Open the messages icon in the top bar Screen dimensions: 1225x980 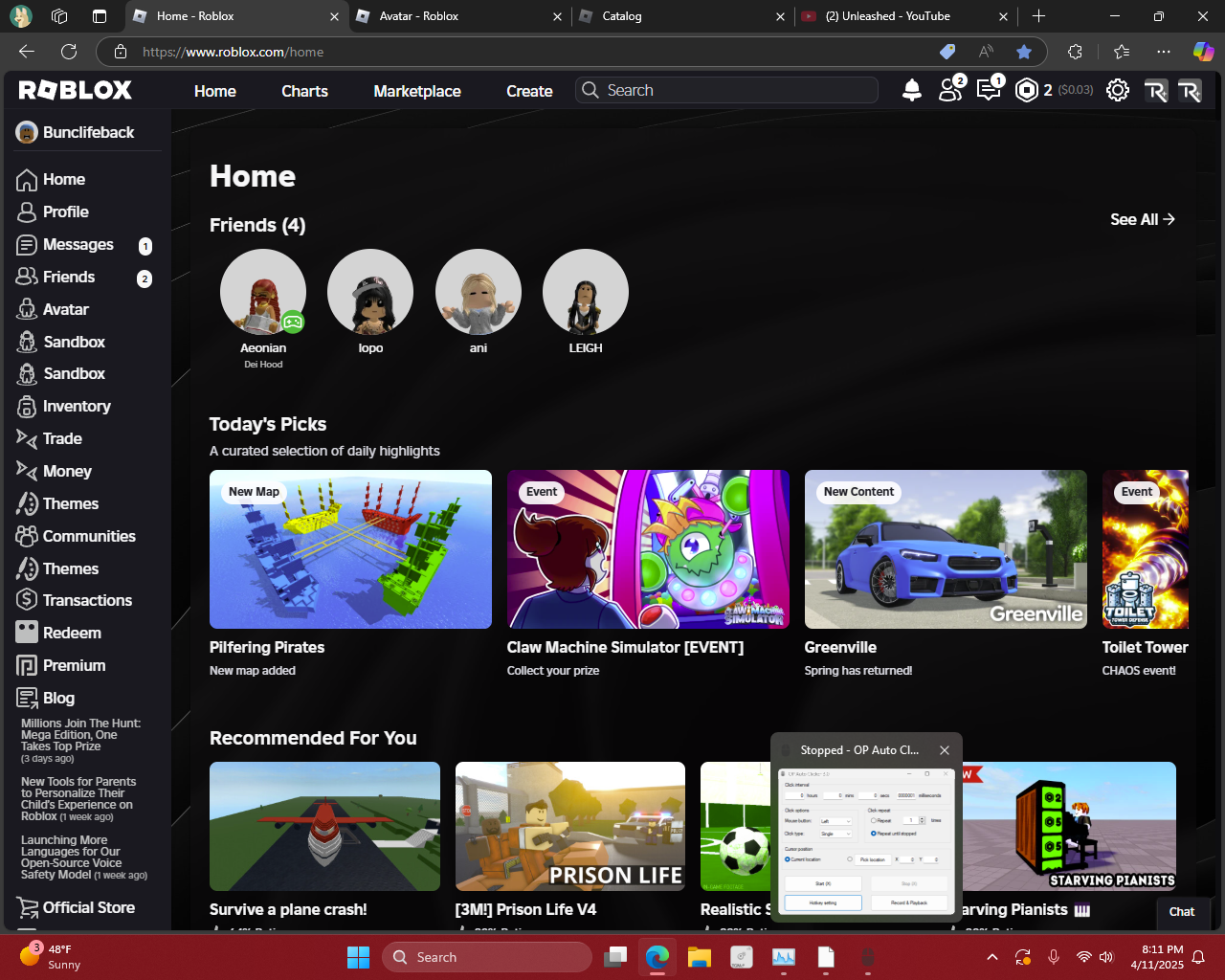989,89
